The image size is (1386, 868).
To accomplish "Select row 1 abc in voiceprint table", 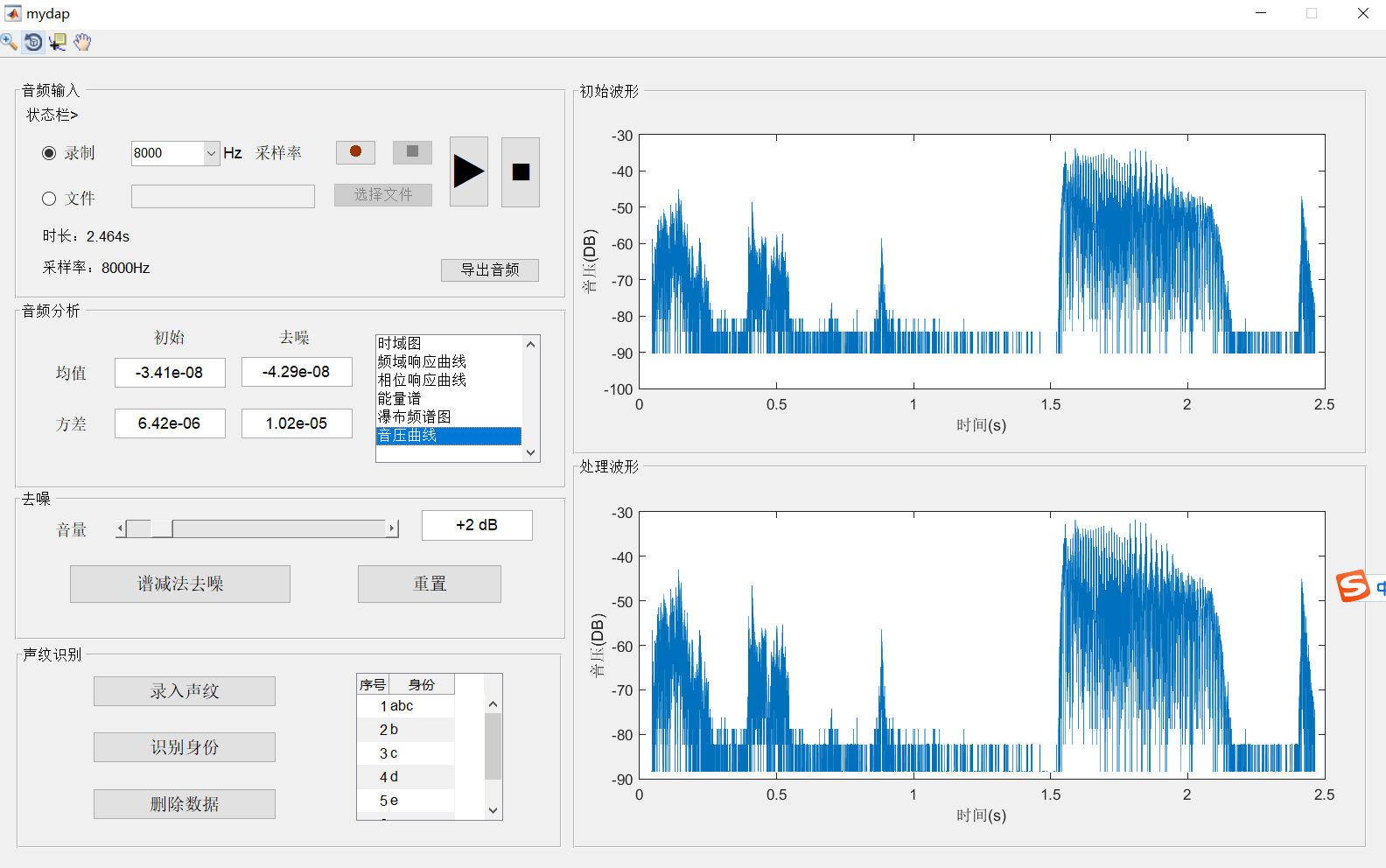I will coord(406,706).
